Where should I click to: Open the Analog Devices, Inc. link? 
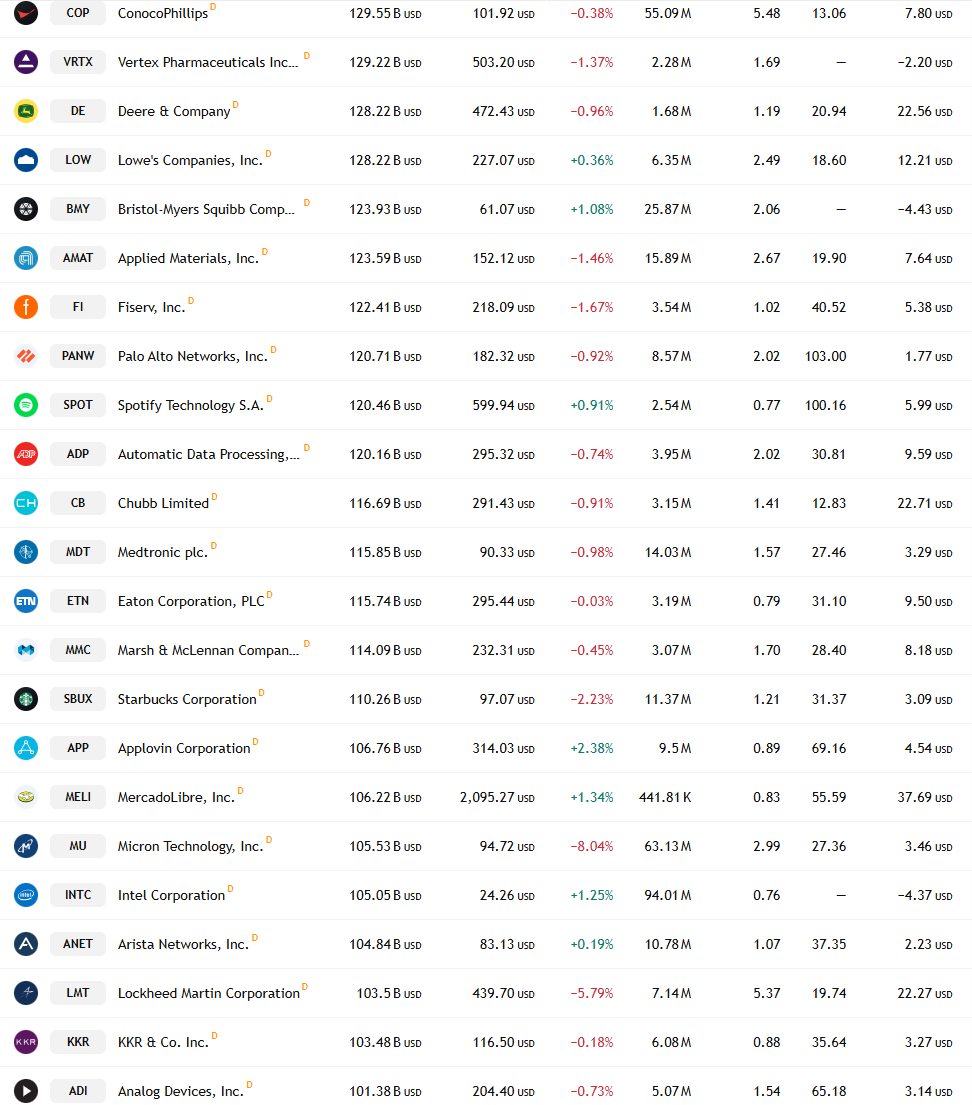[180, 1091]
